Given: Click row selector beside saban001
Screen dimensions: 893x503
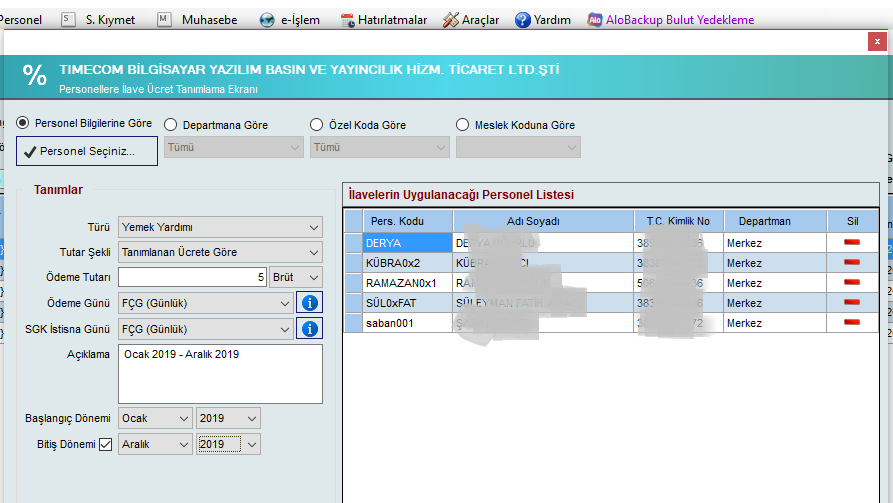Looking at the screenshot, I should coord(353,323).
